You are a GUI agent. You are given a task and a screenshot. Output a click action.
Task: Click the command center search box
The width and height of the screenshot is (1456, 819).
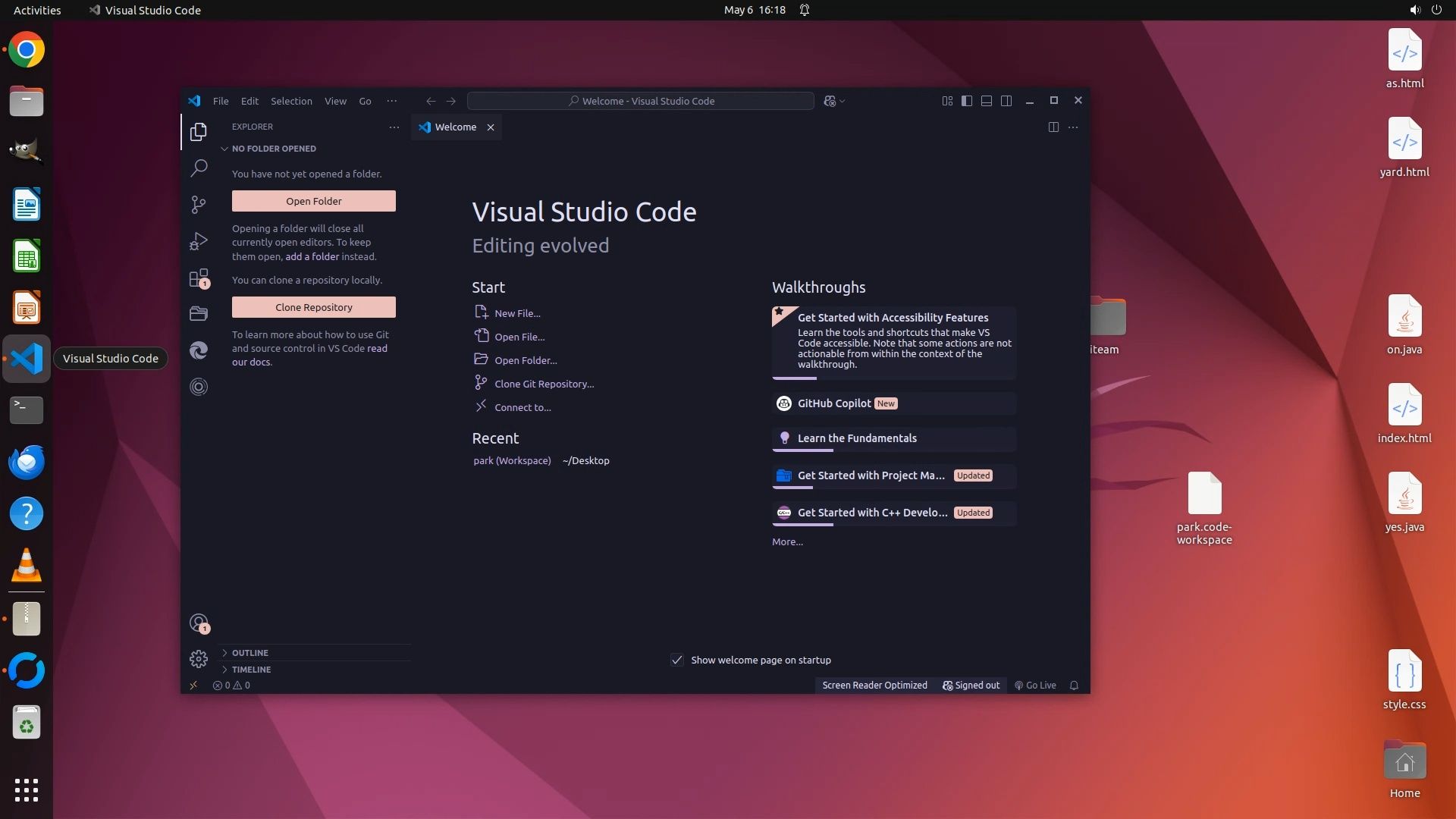click(x=641, y=101)
